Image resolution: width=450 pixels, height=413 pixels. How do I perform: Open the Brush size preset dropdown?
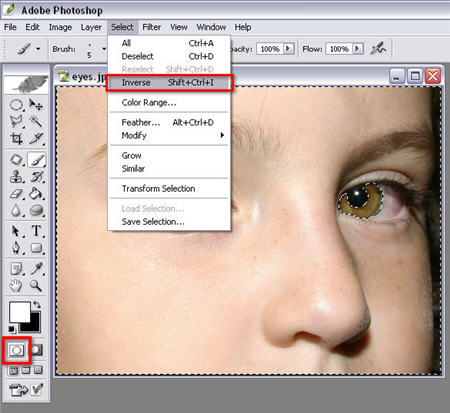[x=104, y=49]
